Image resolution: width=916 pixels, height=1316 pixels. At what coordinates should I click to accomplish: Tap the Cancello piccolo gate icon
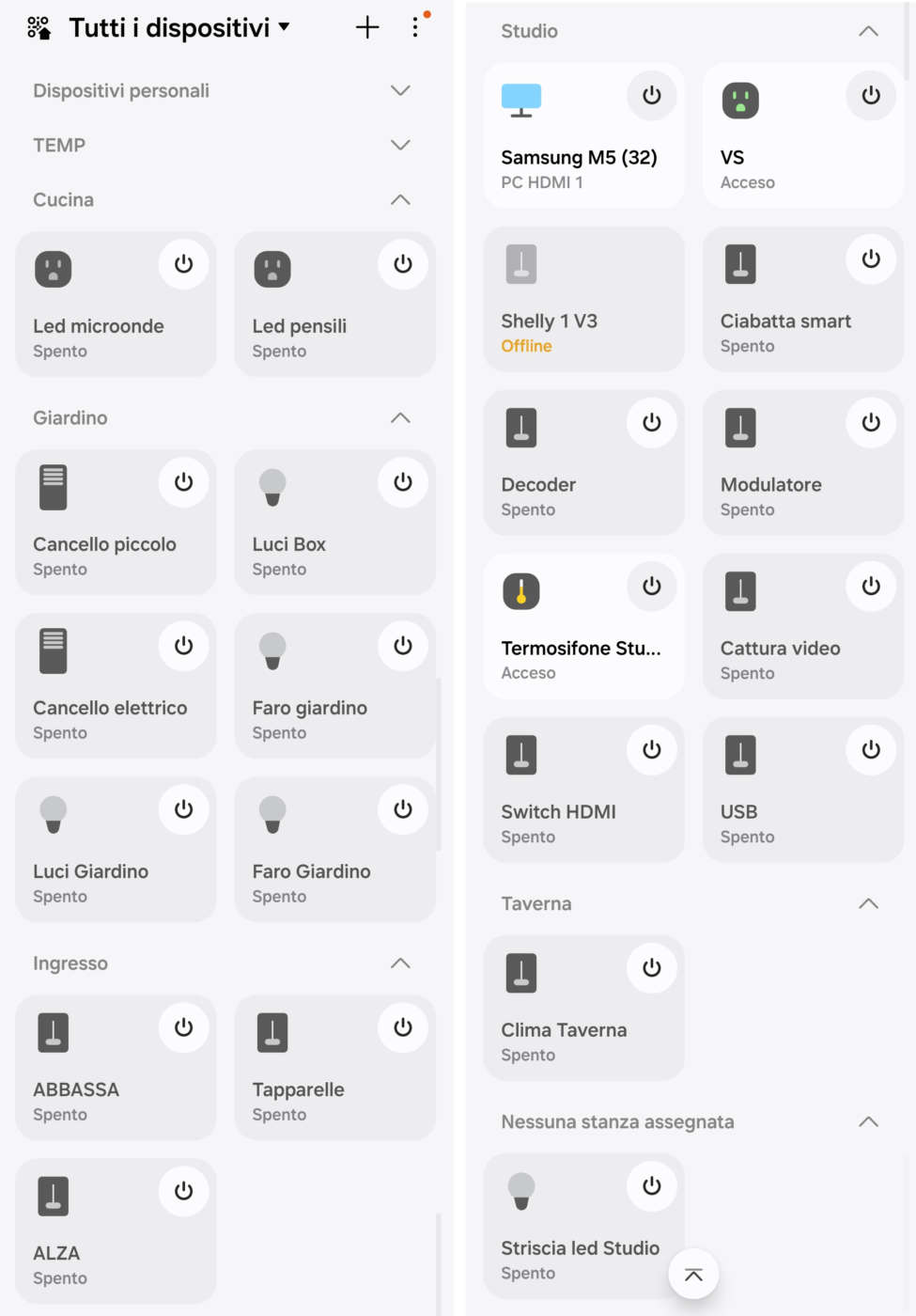[54, 487]
